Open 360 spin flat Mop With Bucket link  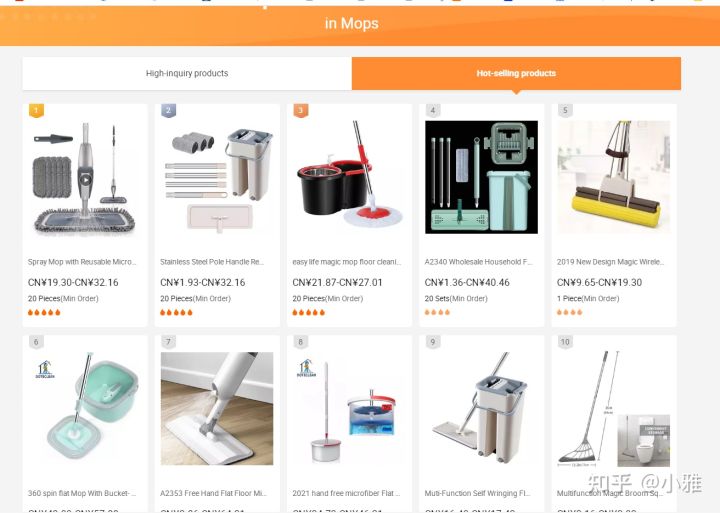click(x=82, y=493)
